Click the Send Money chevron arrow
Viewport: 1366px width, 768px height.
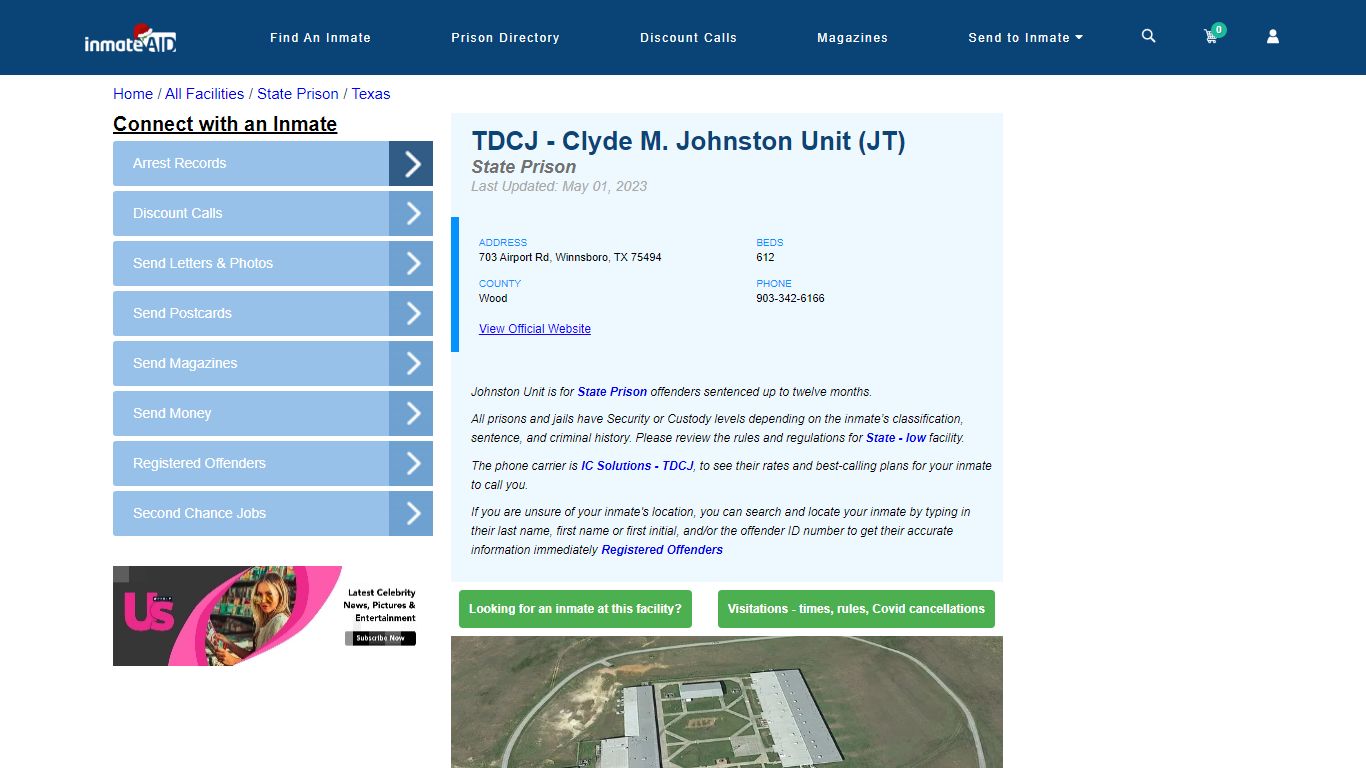click(x=411, y=413)
